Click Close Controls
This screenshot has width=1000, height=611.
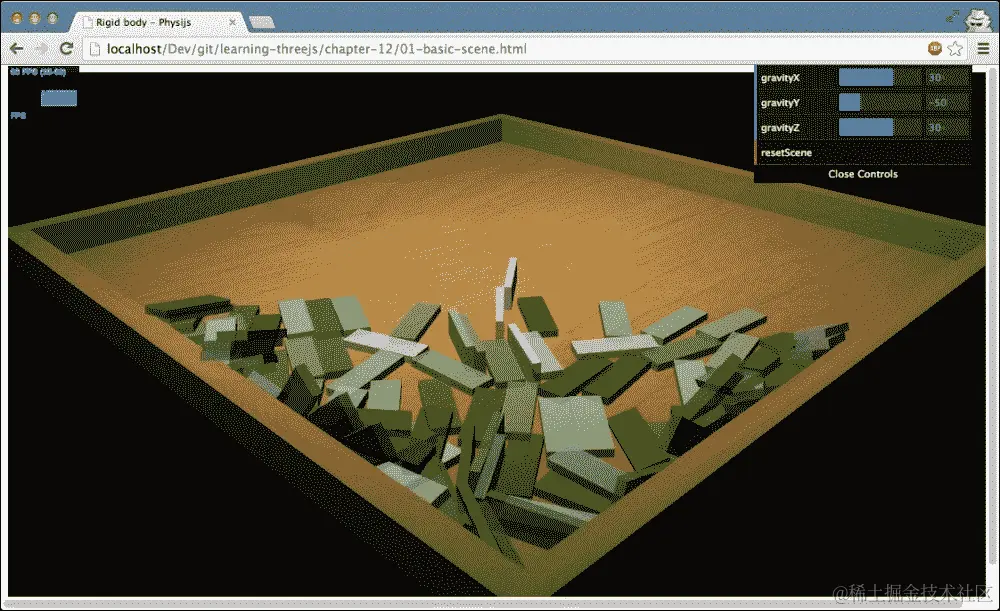pyautogui.click(x=863, y=173)
